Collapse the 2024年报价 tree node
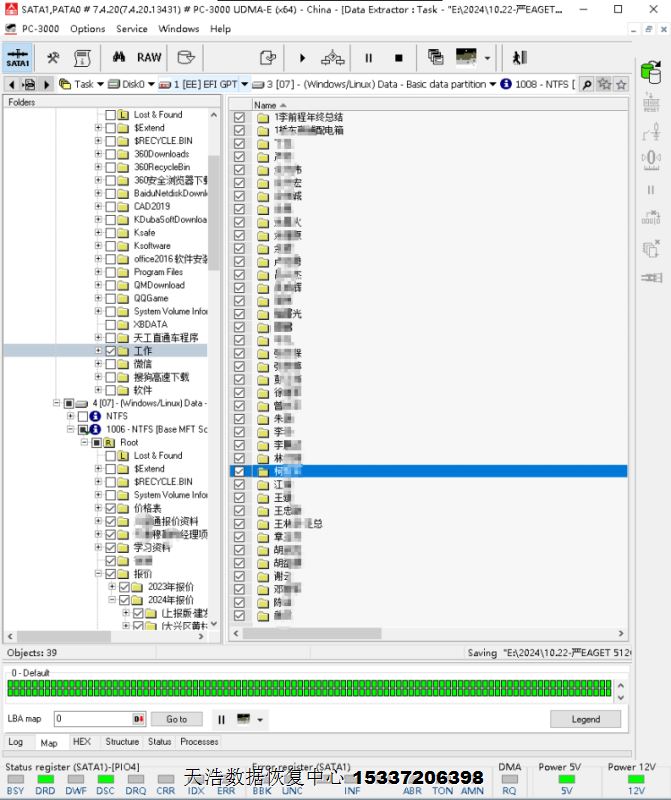Image resolution: width=671 pixels, height=800 pixels. (111, 600)
